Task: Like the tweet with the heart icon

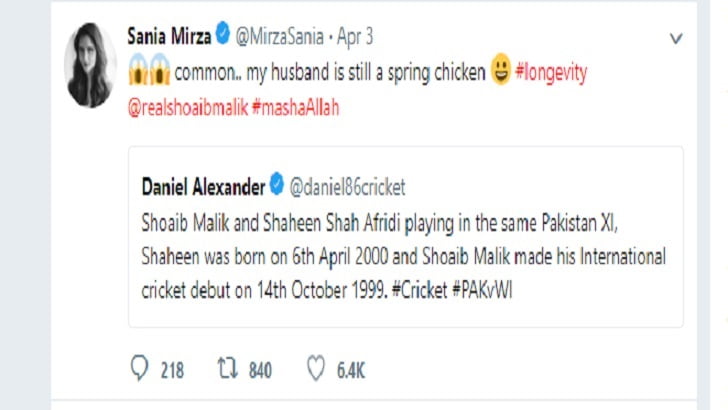Action: tap(316, 370)
